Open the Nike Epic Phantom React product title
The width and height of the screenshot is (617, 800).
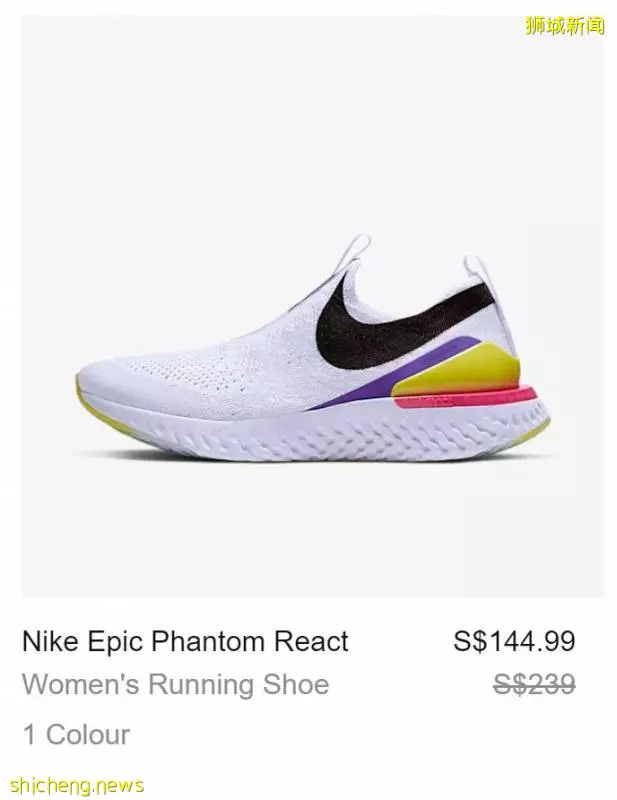tap(185, 641)
